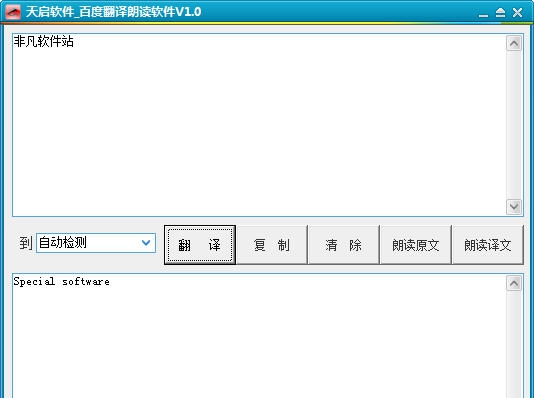Open the 自动检测 target language dropdown

click(x=96, y=243)
